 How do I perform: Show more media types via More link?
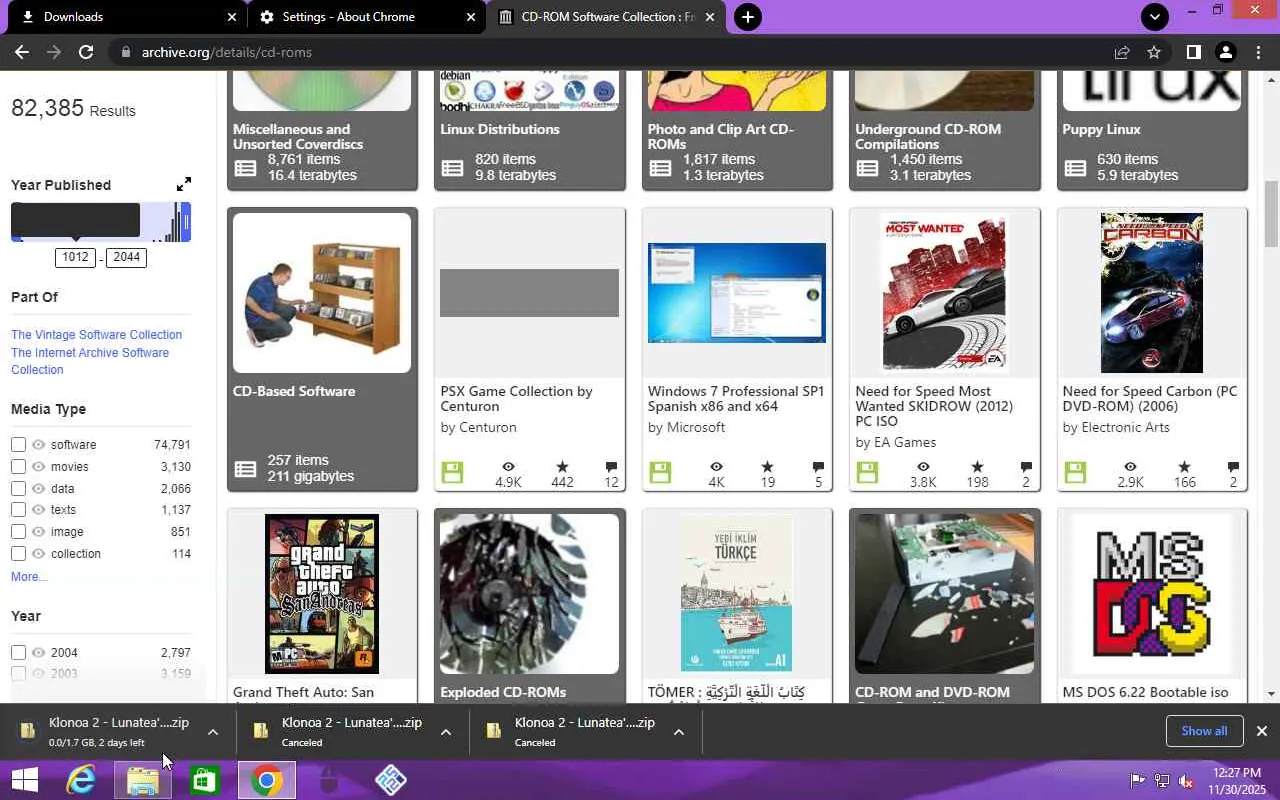click(28, 577)
